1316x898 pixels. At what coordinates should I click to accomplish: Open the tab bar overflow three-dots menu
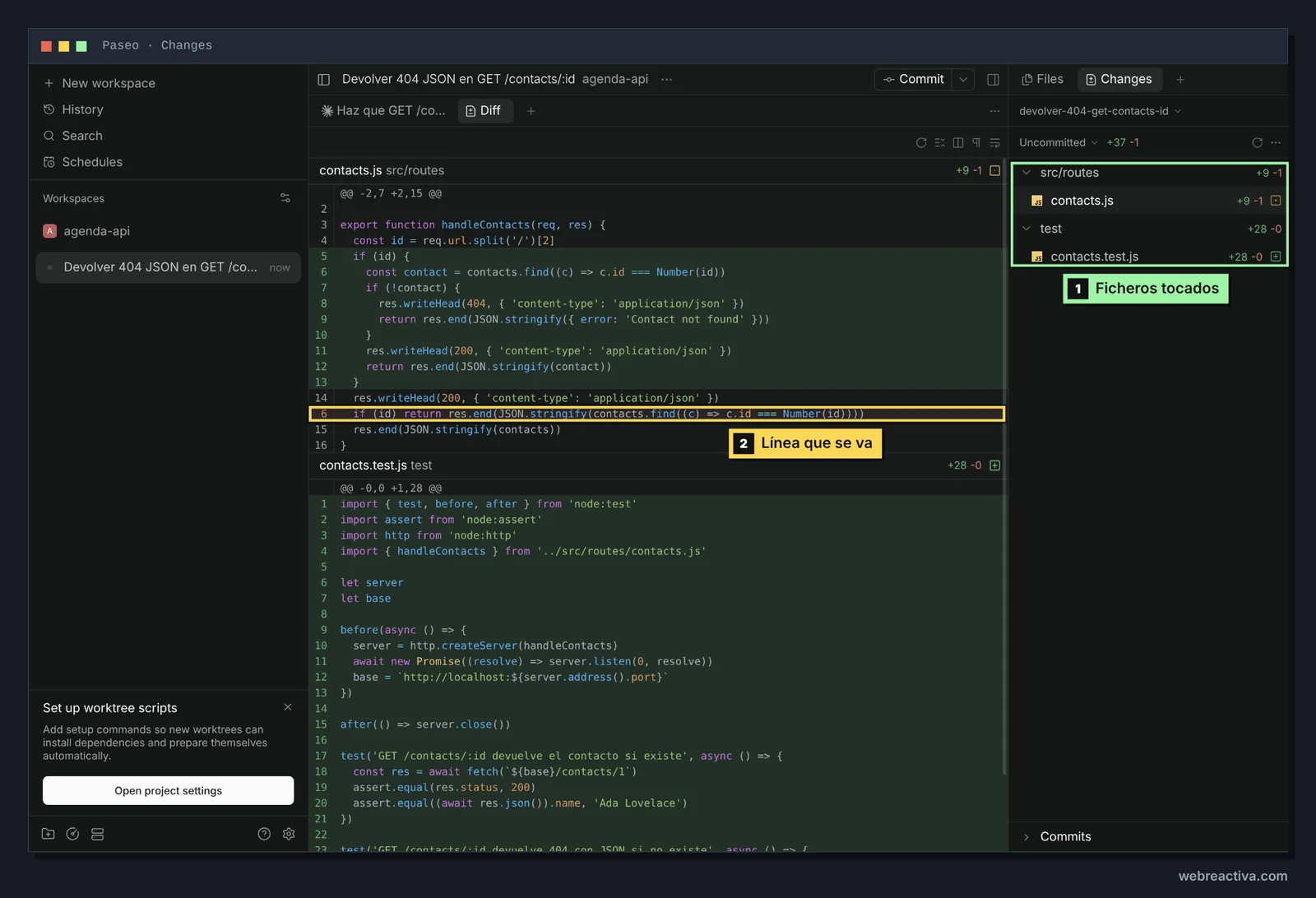pos(994,111)
